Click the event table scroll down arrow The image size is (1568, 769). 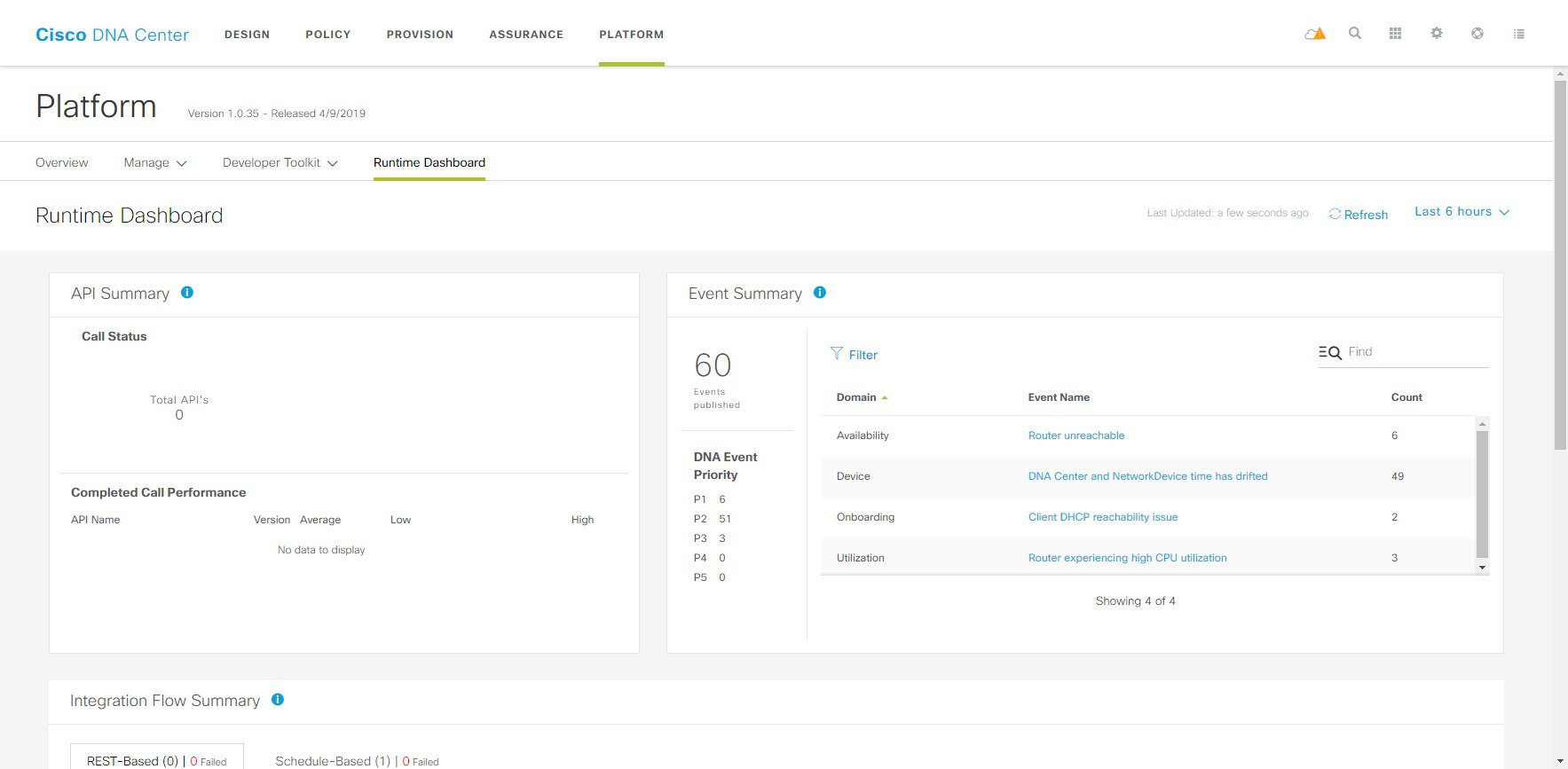pos(1482,568)
